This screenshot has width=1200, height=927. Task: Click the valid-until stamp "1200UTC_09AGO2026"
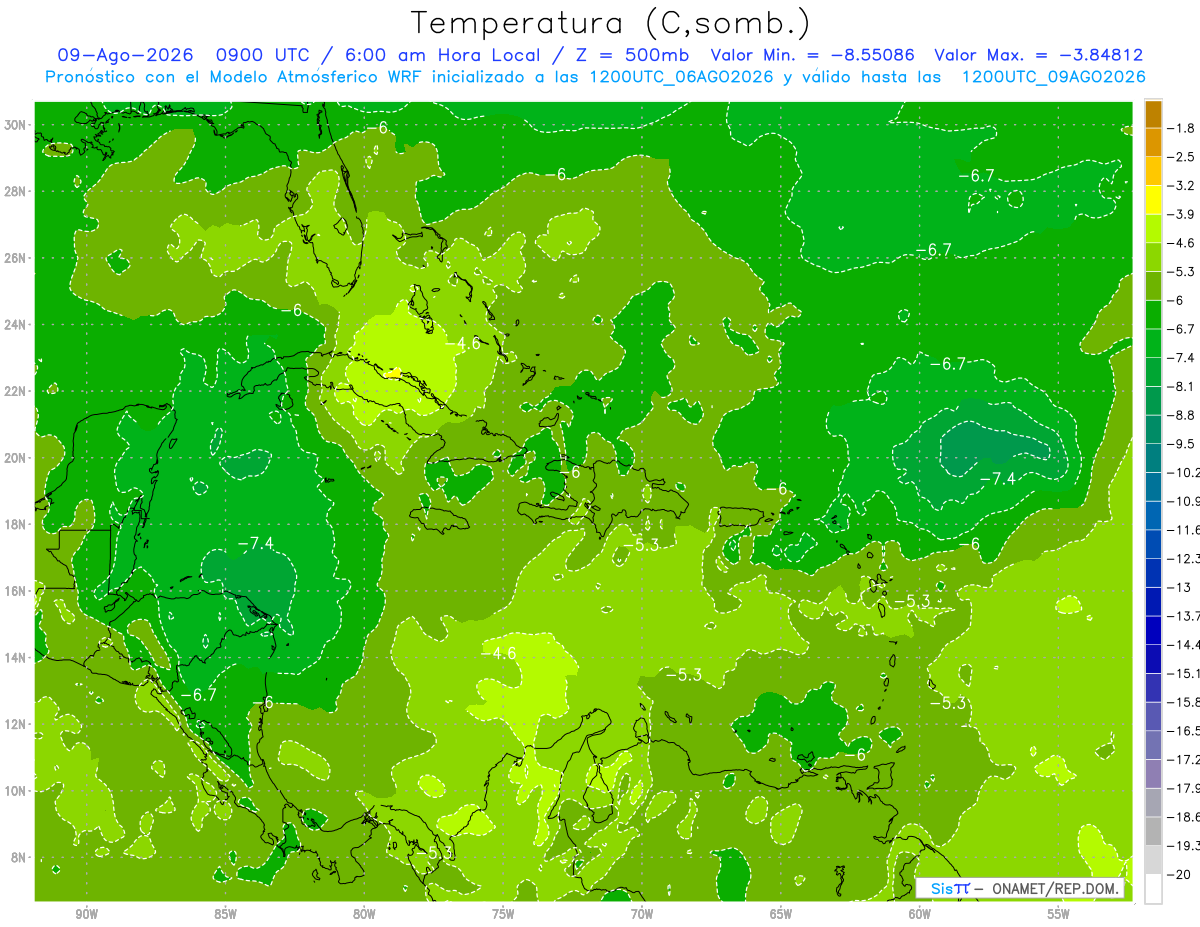click(x=1053, y=77)
